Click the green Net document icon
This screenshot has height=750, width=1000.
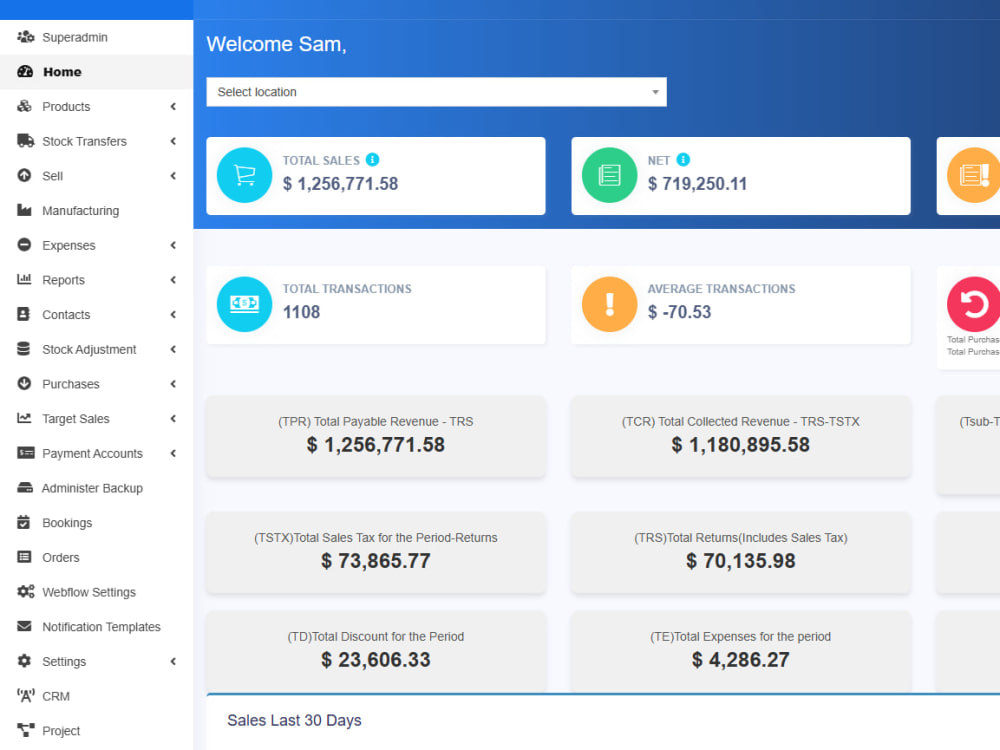tap(609, 175)
